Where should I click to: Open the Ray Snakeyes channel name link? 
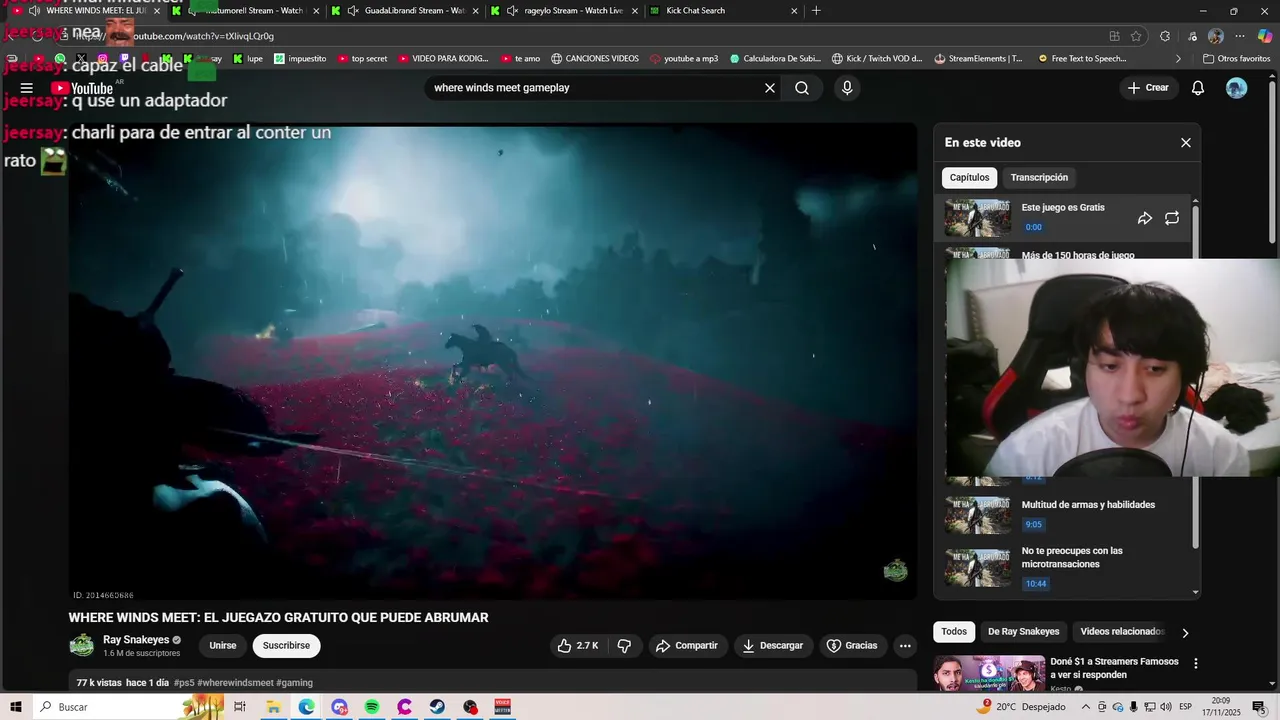click(x=136, y=640)
